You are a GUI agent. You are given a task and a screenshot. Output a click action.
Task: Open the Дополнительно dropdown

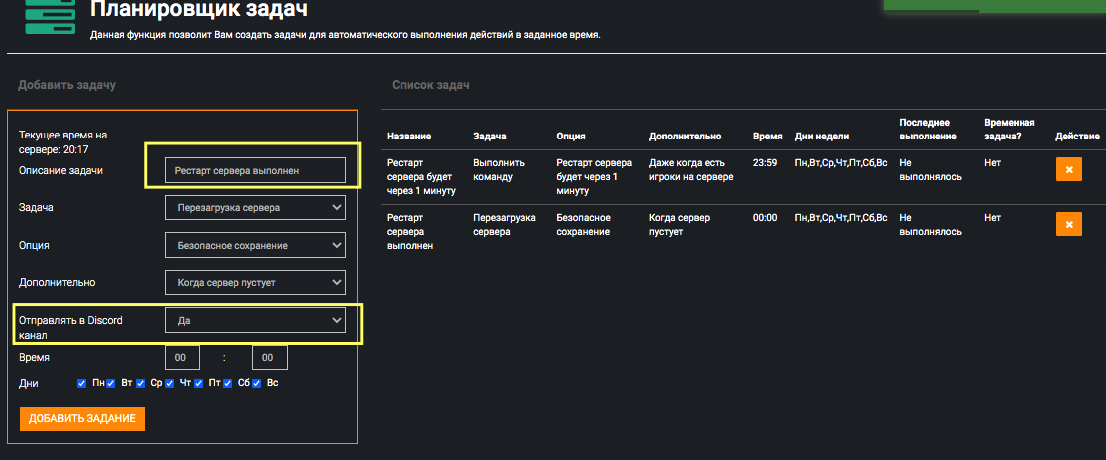255,282
